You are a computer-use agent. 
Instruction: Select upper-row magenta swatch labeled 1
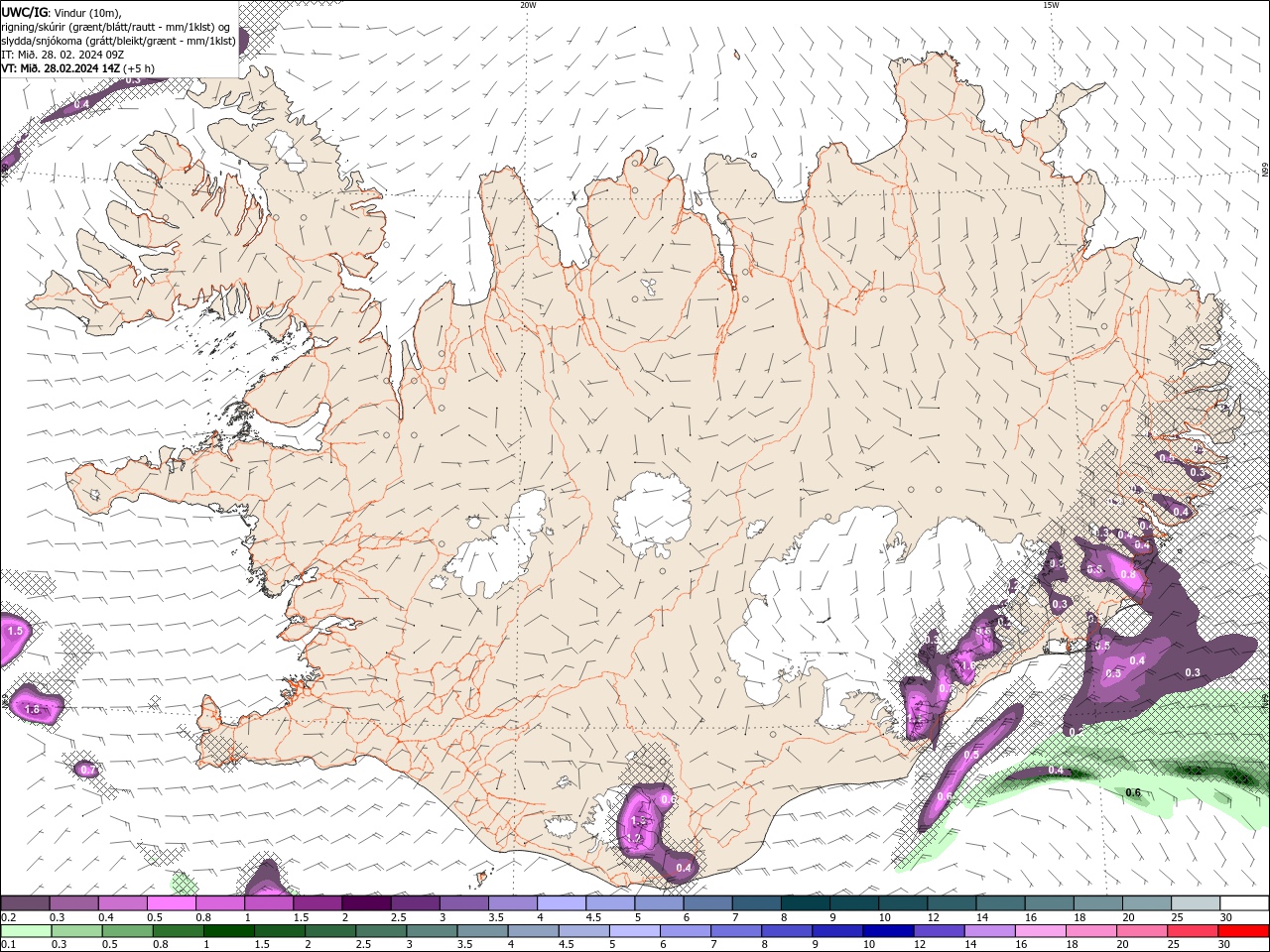pos(269,903)
